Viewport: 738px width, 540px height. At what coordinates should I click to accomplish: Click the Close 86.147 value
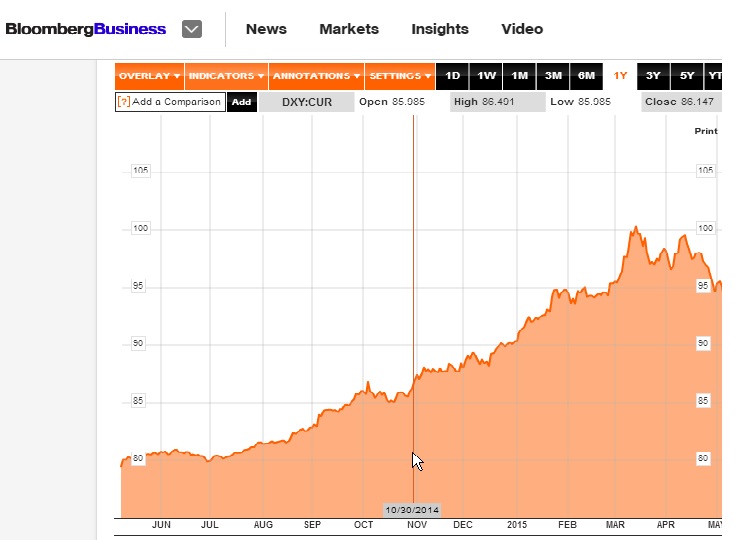coord(679,102)
